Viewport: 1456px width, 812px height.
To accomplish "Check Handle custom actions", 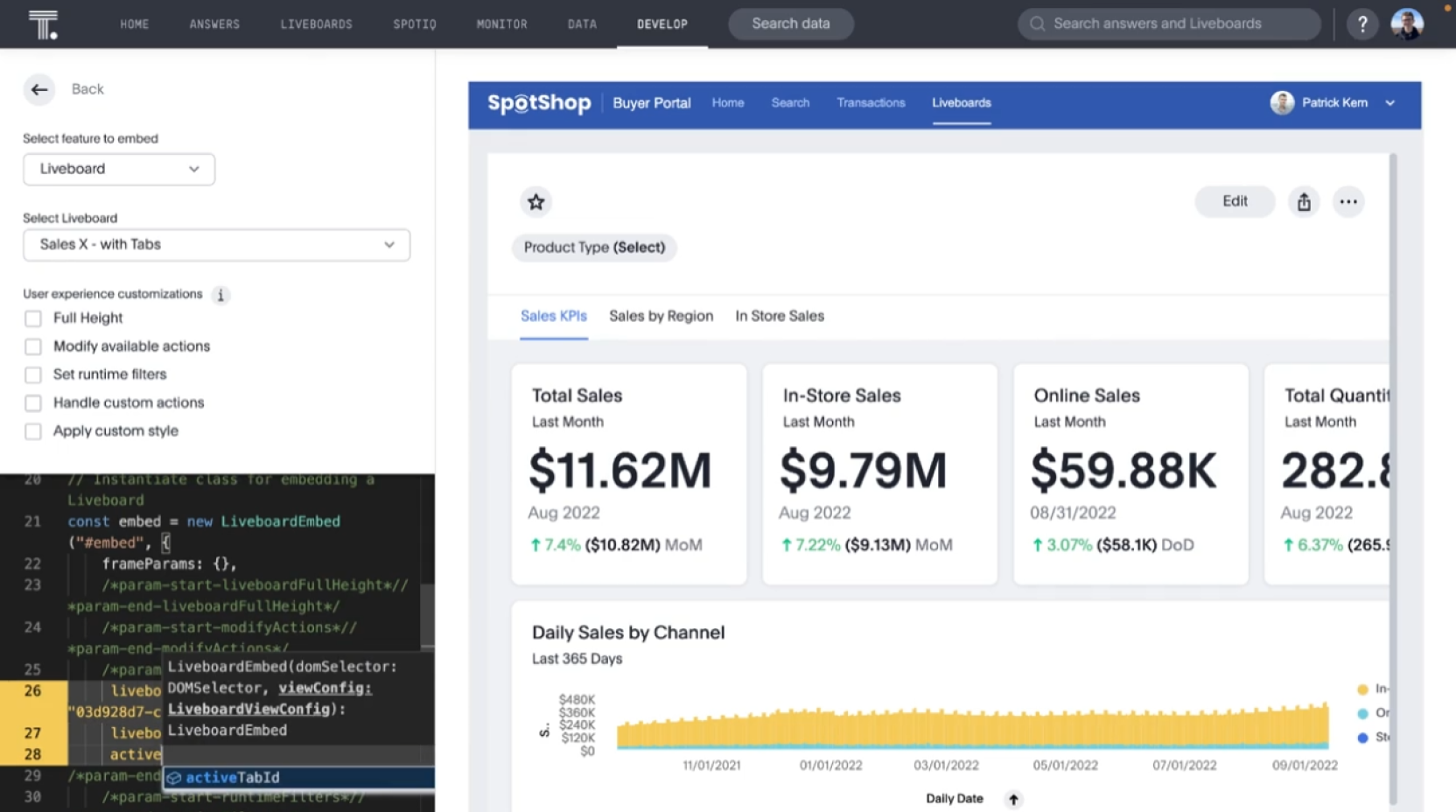I will (x=33, y=403).
